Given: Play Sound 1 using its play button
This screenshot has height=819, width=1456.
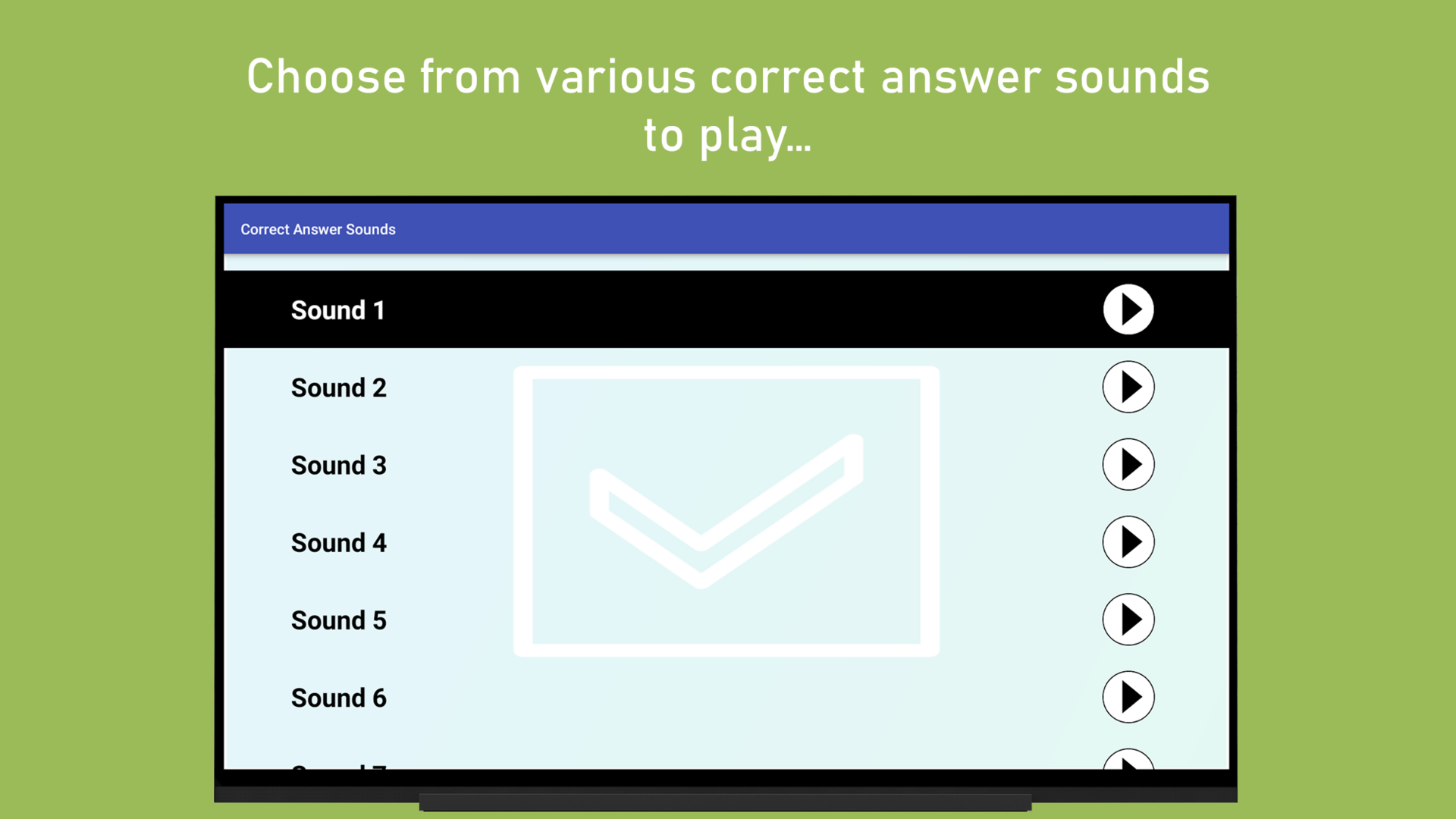Looking at the screenshot, I should (x=1128, y=309).
